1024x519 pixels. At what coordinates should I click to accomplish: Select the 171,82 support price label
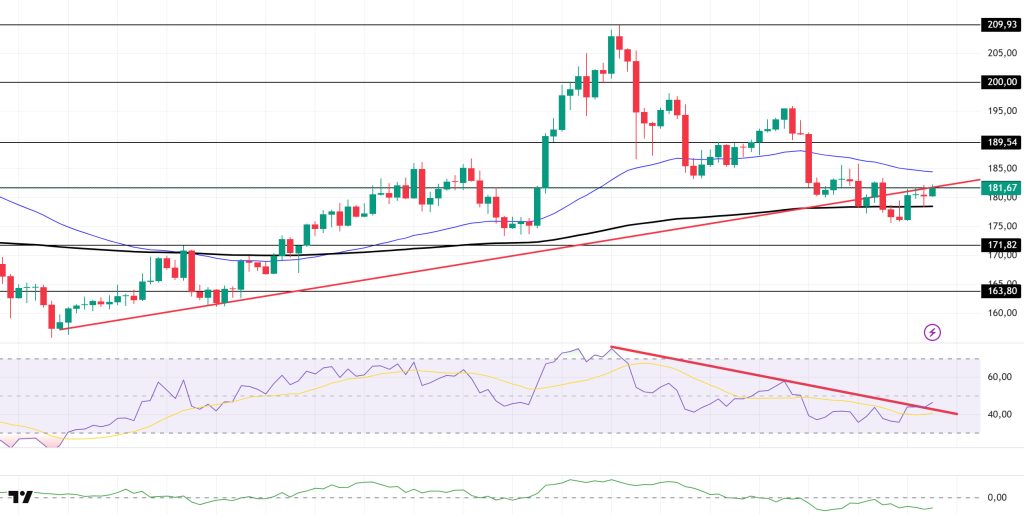coord(1000,245)
